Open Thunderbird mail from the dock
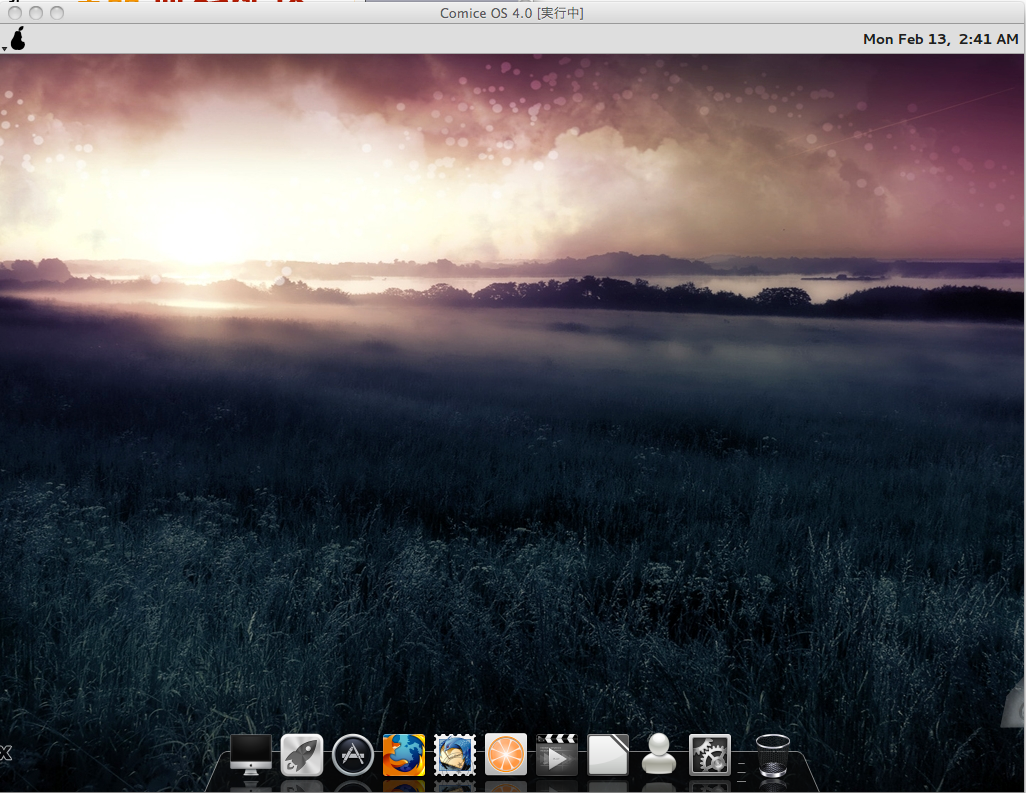This screenshot has height=793, width=1026. point(454,755)
